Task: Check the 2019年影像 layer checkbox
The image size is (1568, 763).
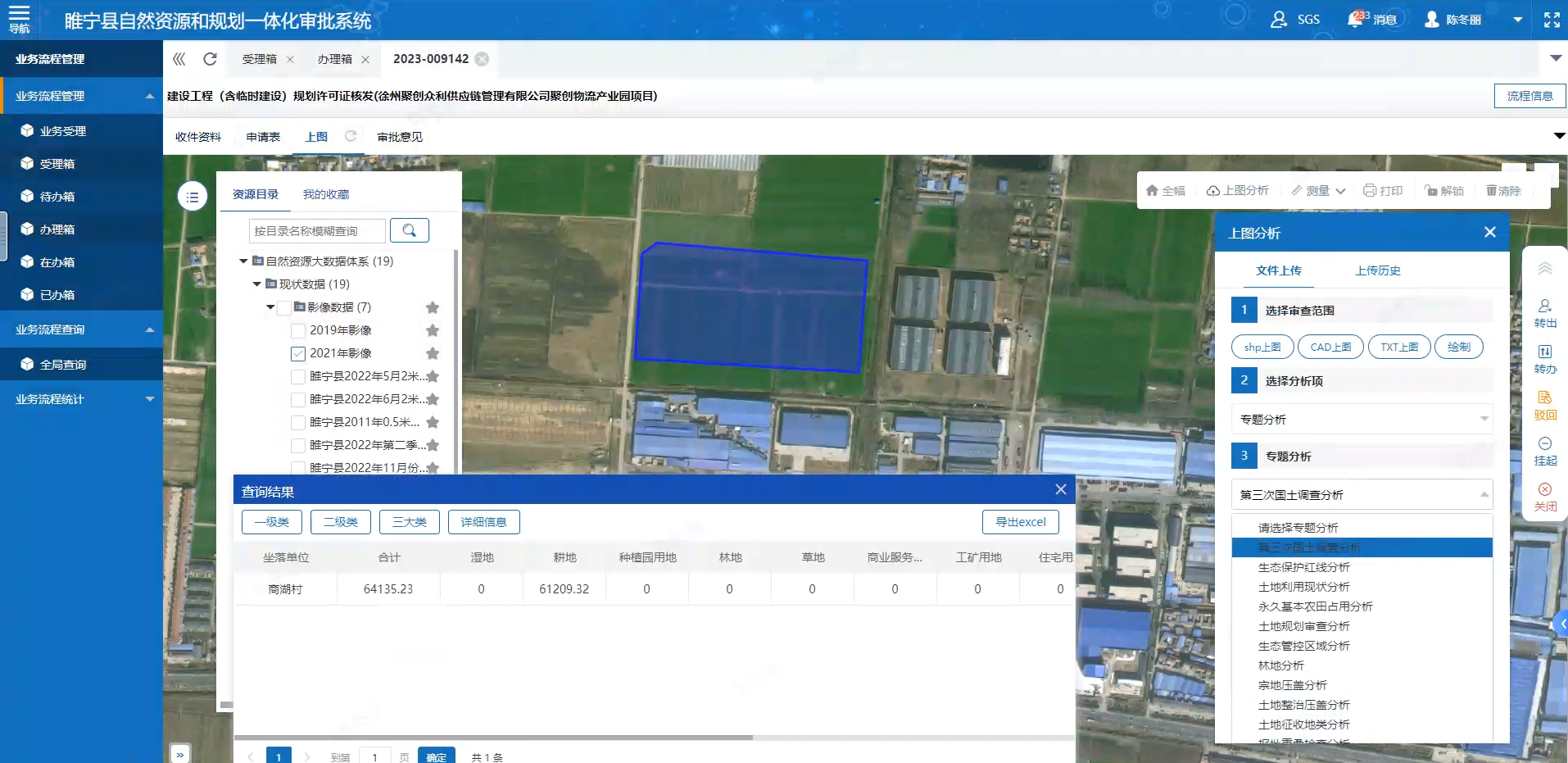Action: [298, 331]
